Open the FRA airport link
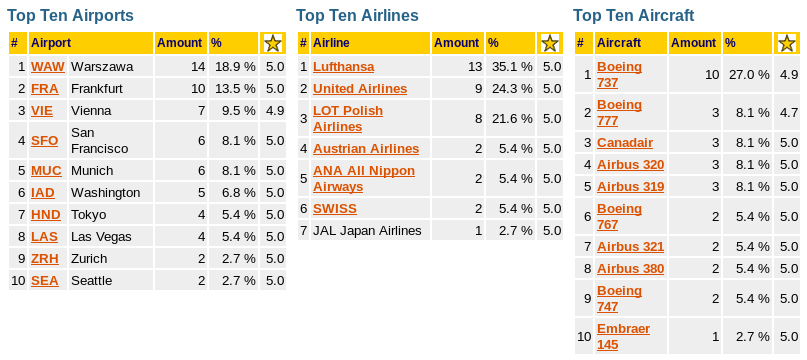Screen dimensions: 807x360 (45, 89)
